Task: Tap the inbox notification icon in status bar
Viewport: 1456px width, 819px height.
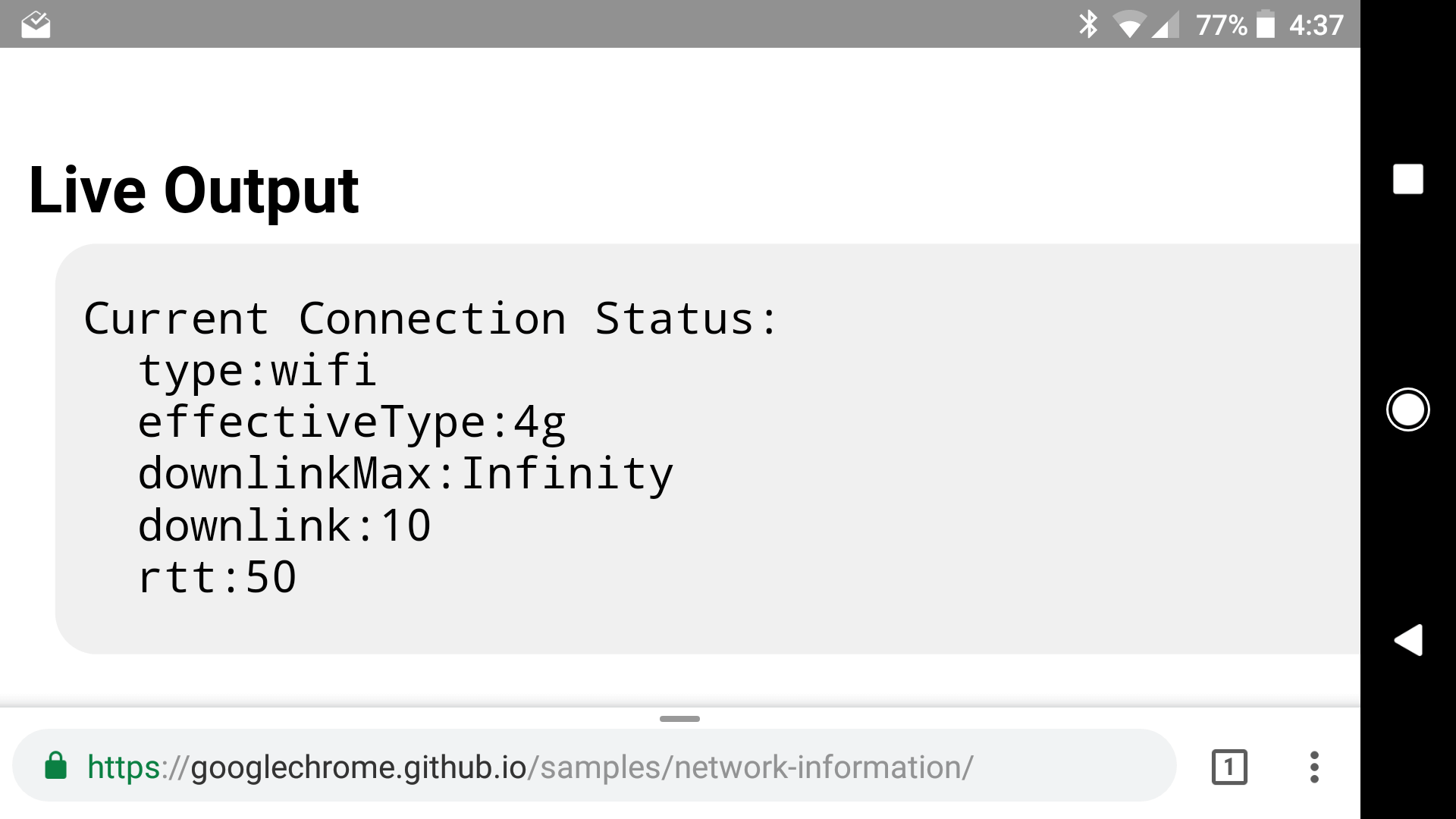Action: tap(36, 24)
